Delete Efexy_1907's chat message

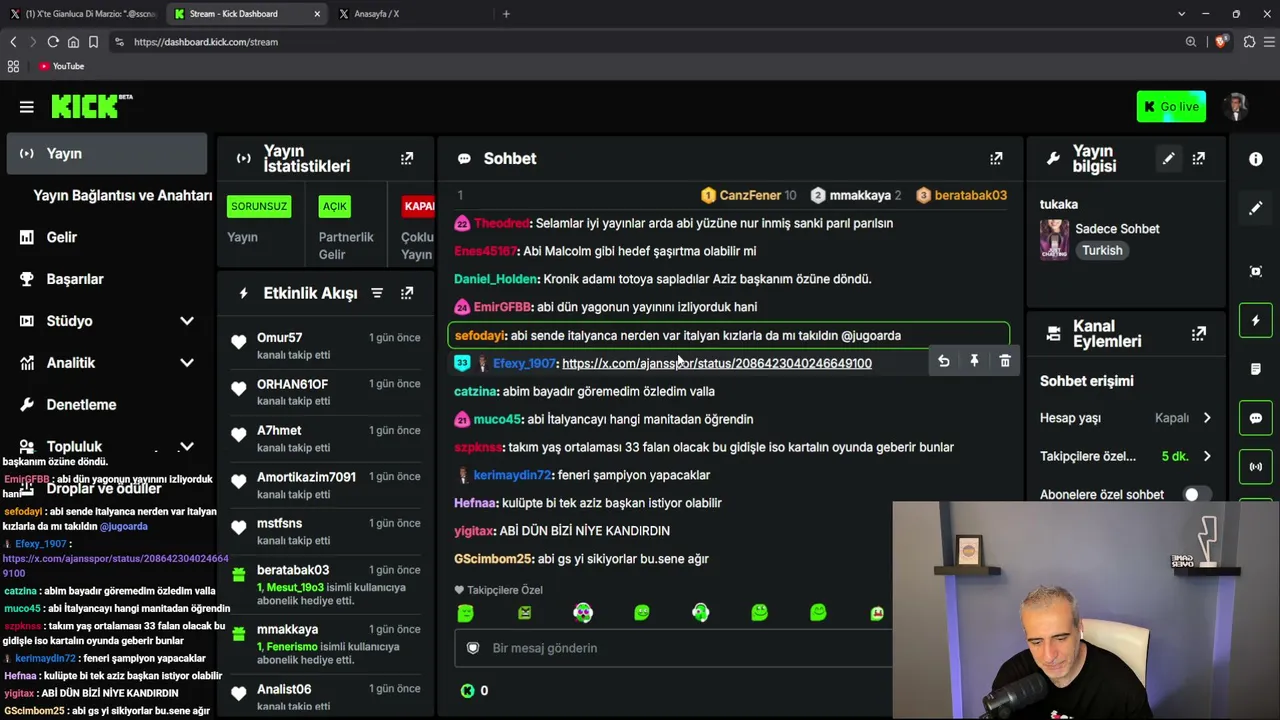(x=1005, y=362)
